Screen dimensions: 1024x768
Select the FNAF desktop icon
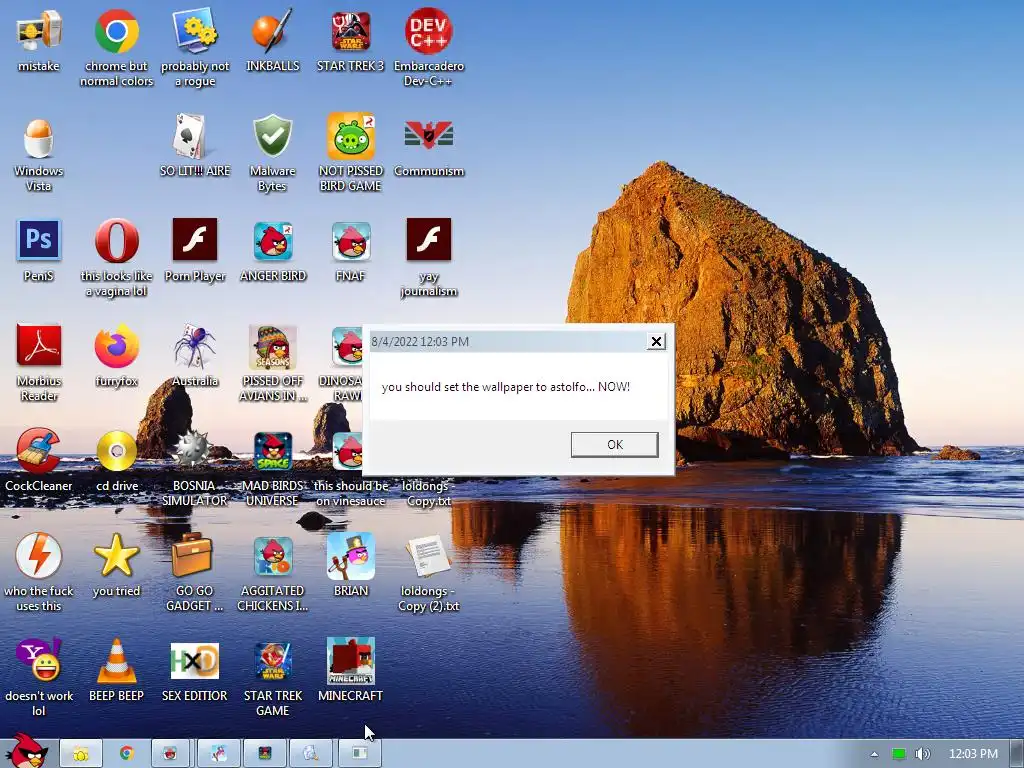[351, 251]
